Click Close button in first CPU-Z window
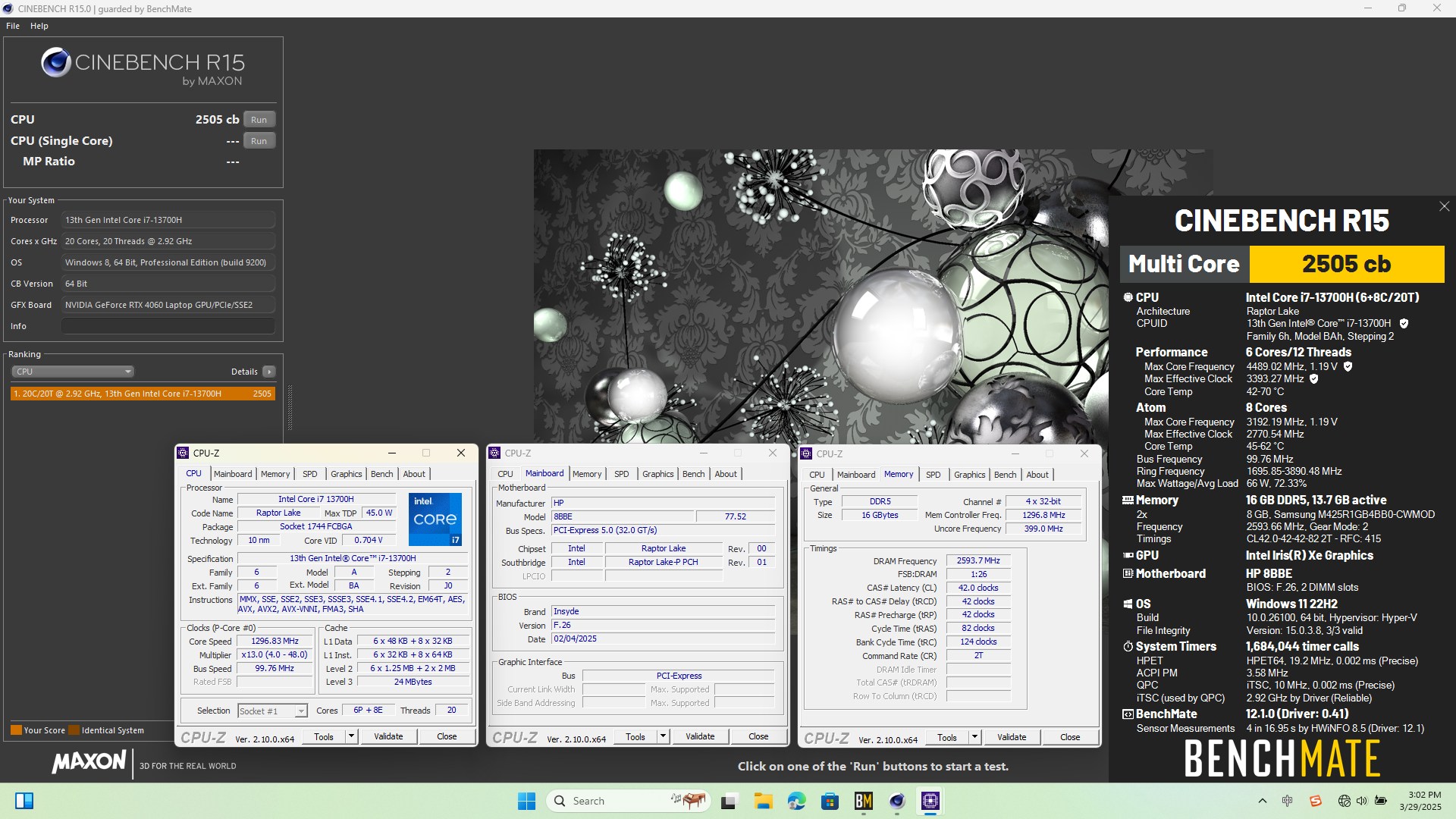The image size is (1456, 819). coord(447,736)
